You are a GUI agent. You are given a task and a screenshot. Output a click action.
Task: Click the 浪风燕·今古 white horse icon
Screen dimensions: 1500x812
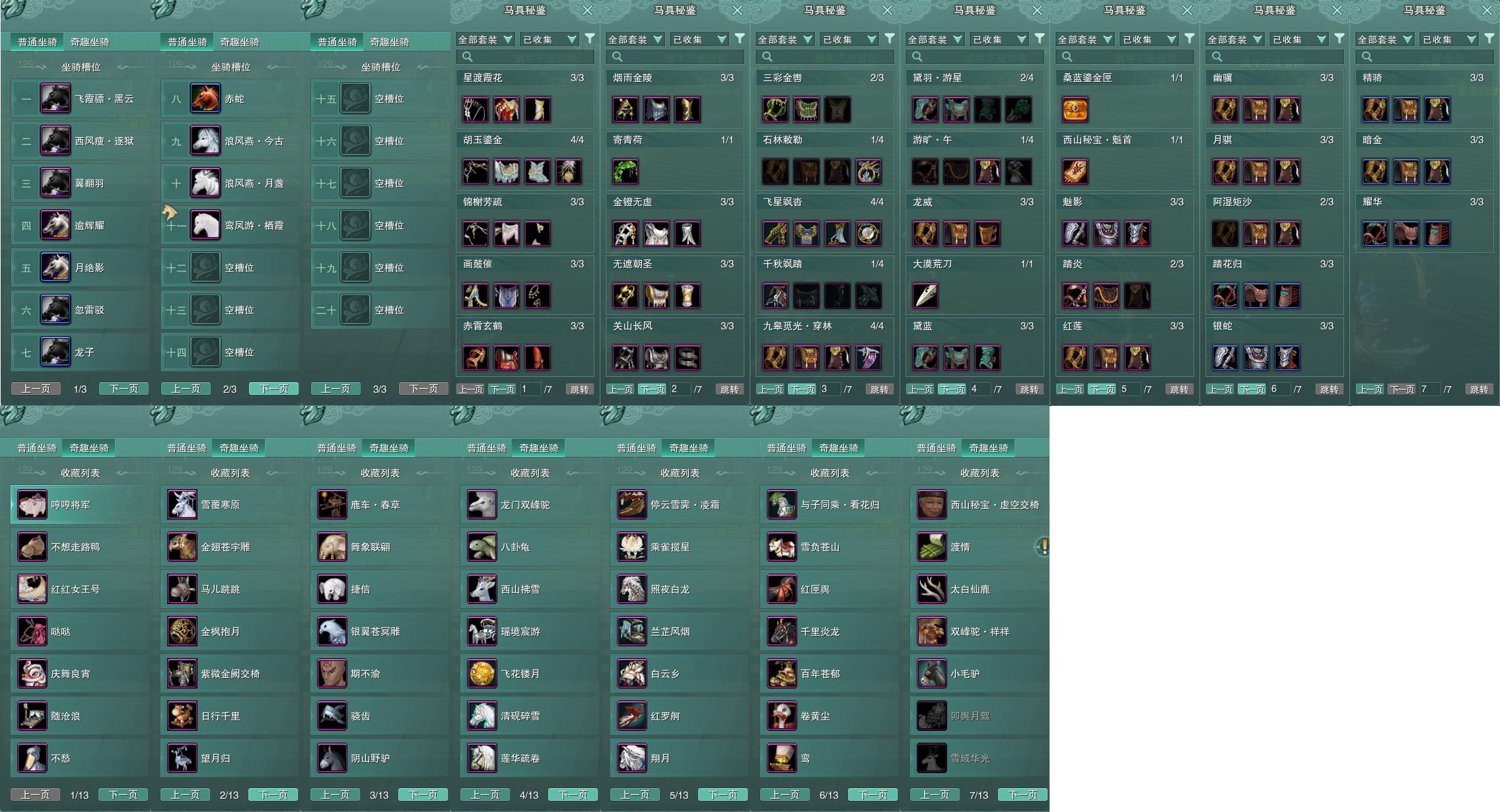(205, 141)
